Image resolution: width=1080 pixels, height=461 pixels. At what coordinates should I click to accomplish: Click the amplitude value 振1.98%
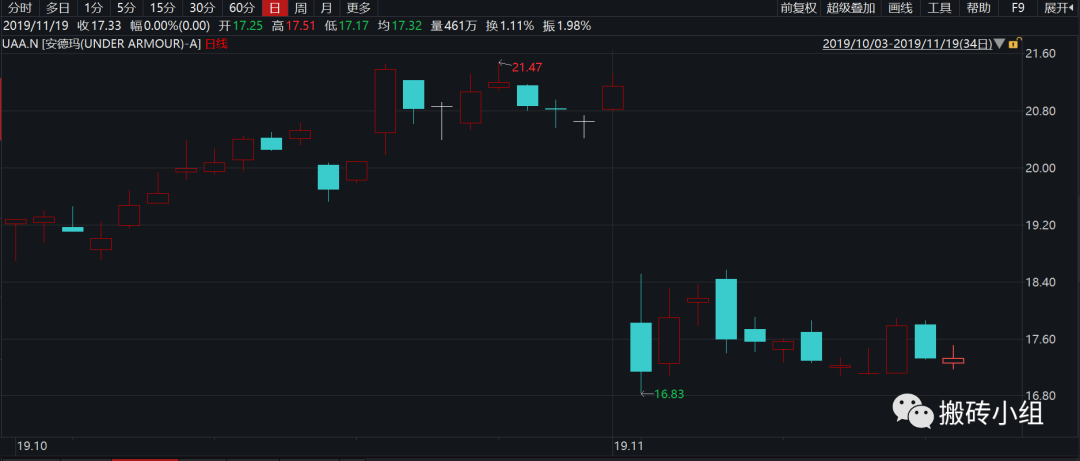tap(567, 26)
